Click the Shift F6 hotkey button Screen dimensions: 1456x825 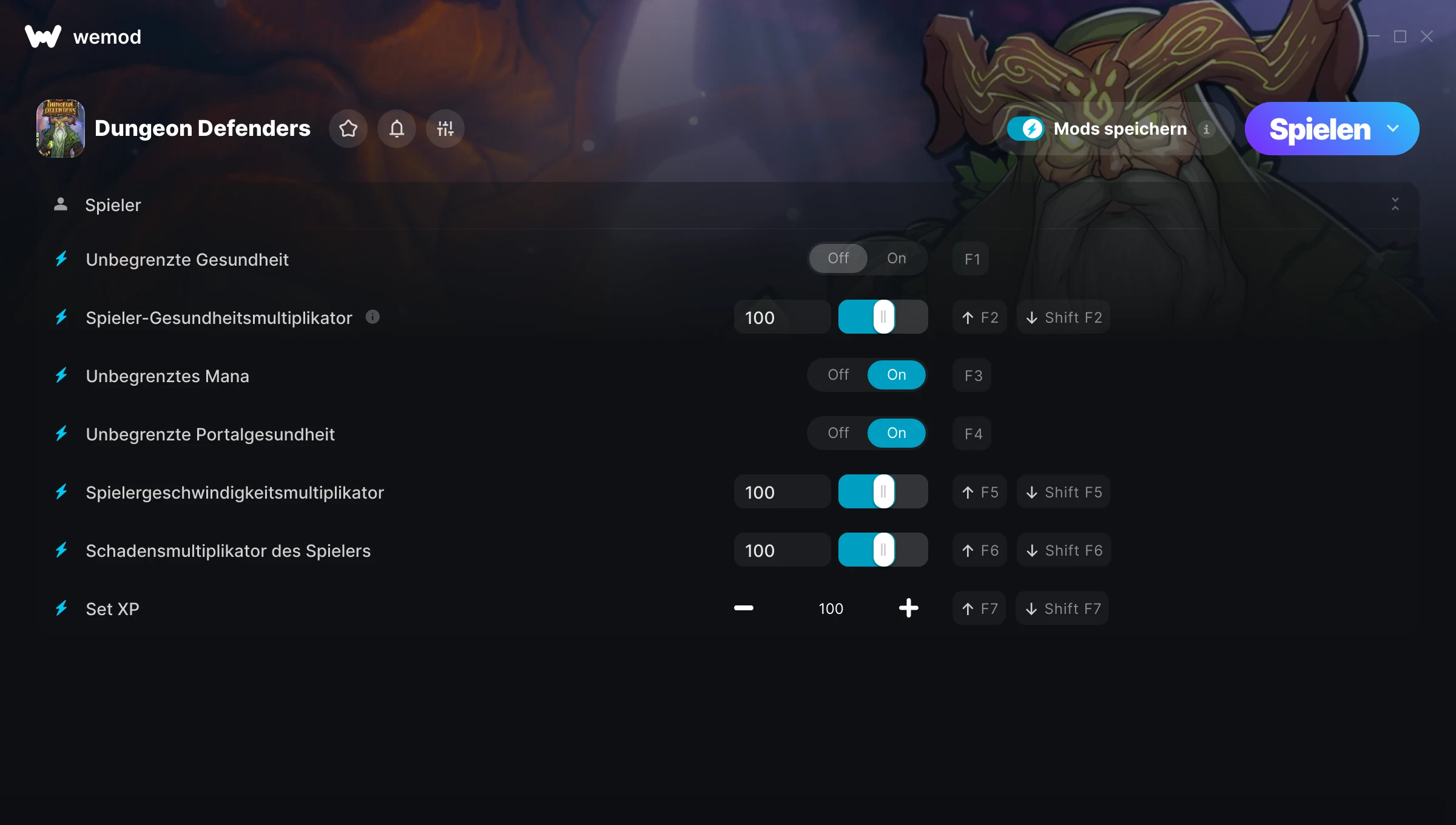pyautogui.click(x=1064, y=550)
